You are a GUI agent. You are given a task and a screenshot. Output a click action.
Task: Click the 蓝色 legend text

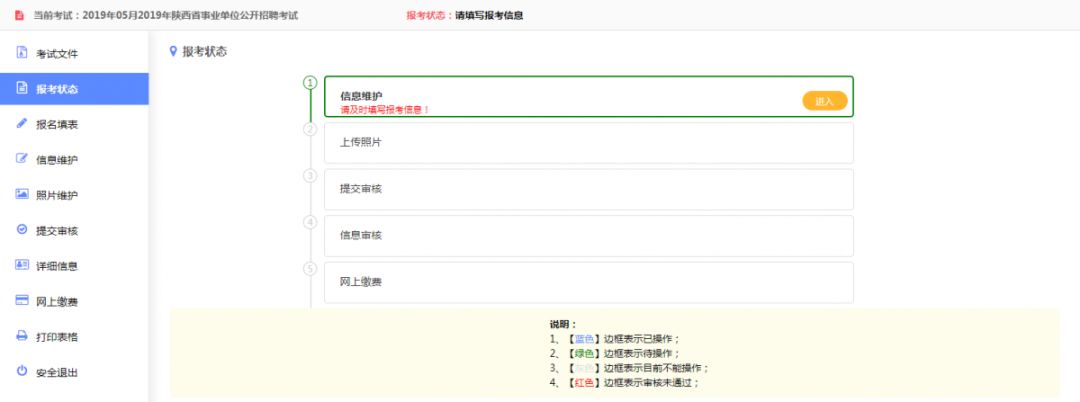pyautogui.click(x=585, y=339)
